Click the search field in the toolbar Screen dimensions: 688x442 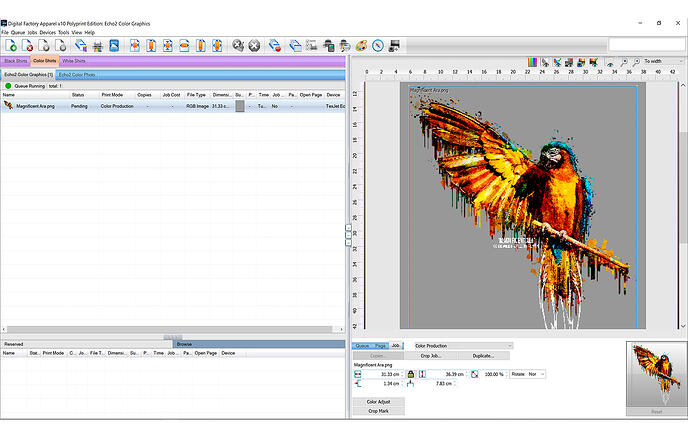coord(647,44)
